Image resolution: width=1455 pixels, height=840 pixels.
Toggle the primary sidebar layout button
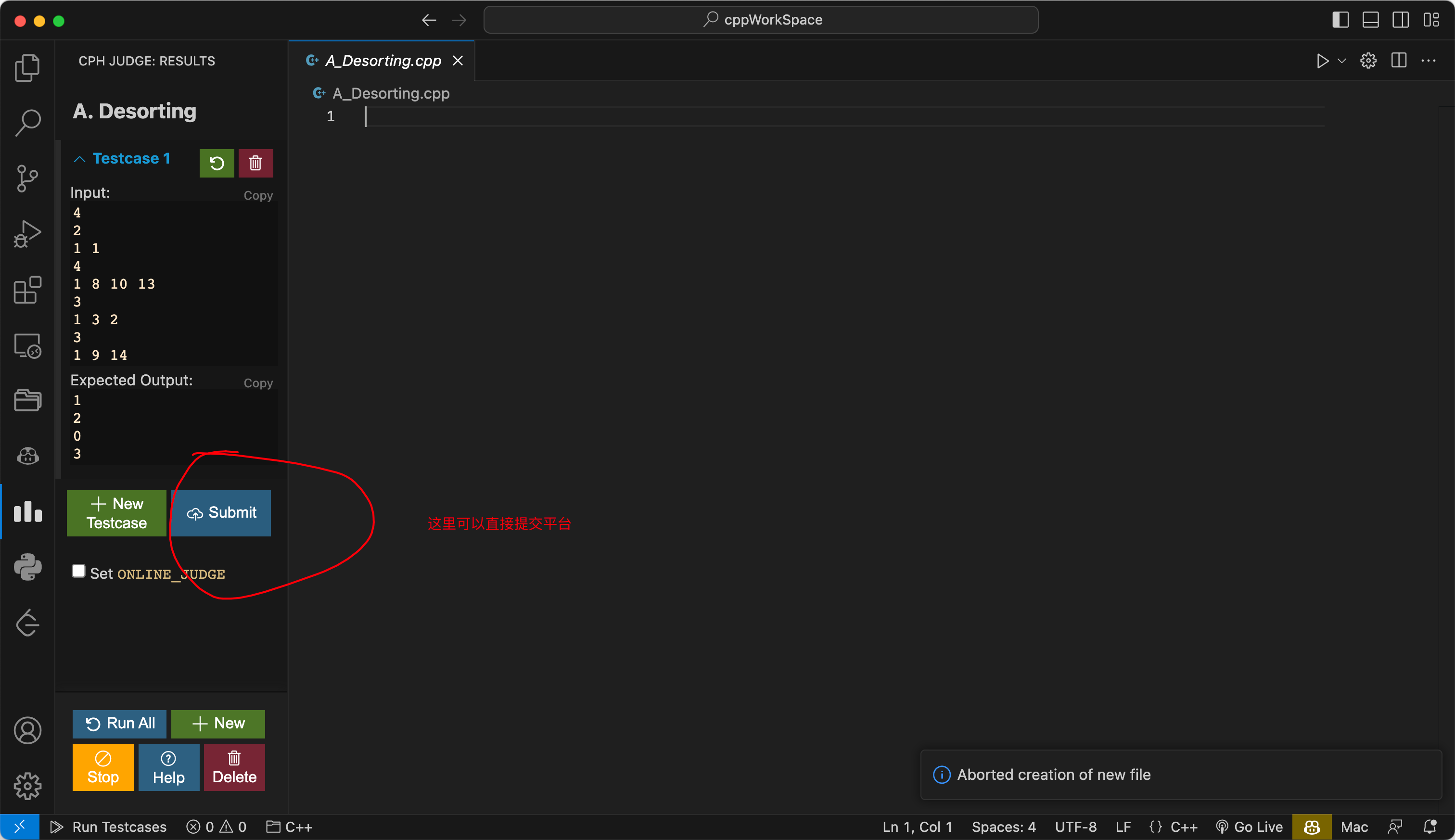pyautogui.click(x=1340, y=20)
